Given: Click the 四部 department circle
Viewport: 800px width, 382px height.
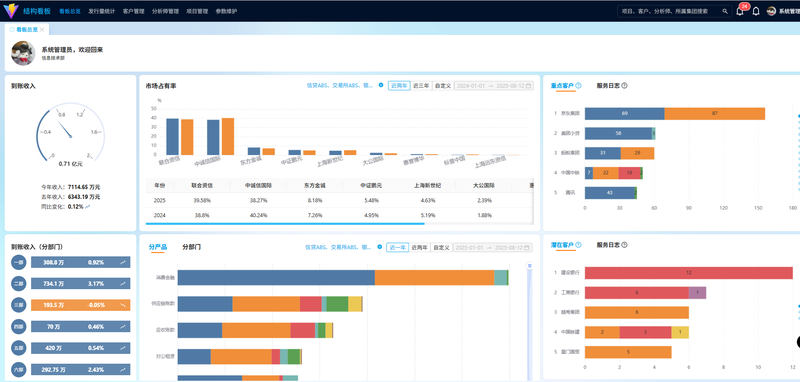Looking at the screenshot, I should (19, 326).
